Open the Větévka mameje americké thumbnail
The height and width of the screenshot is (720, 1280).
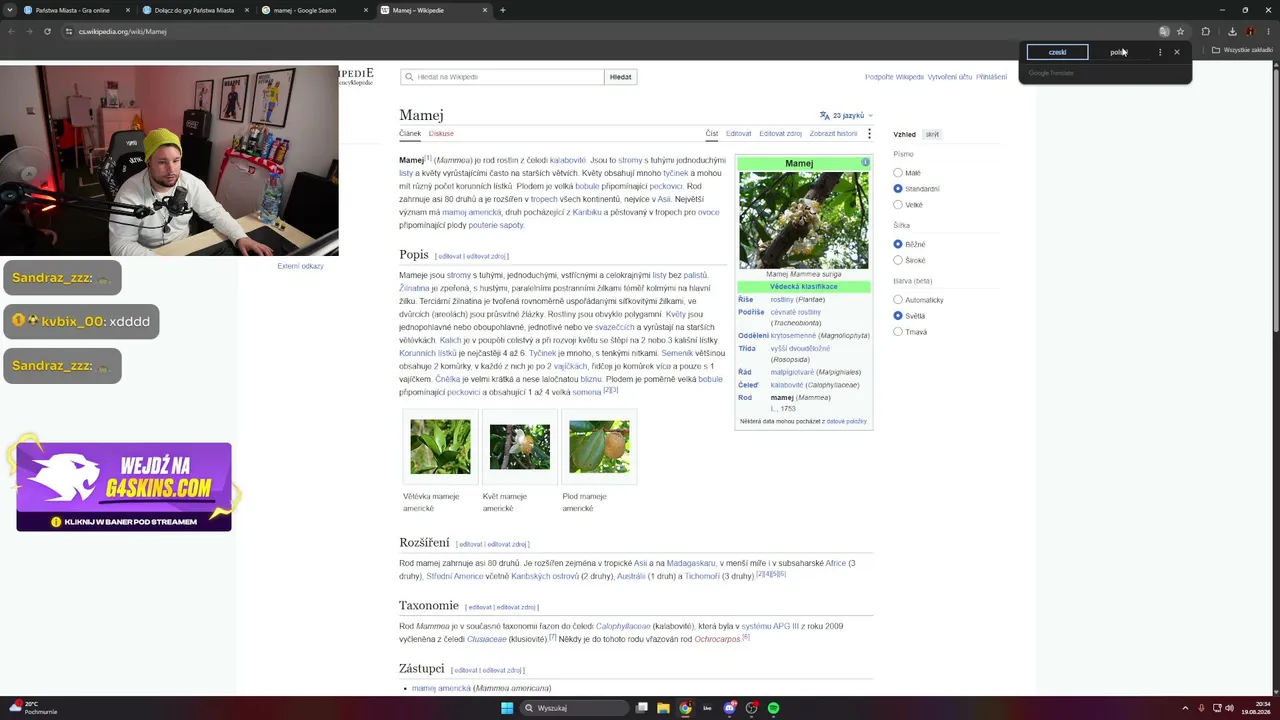440,446
